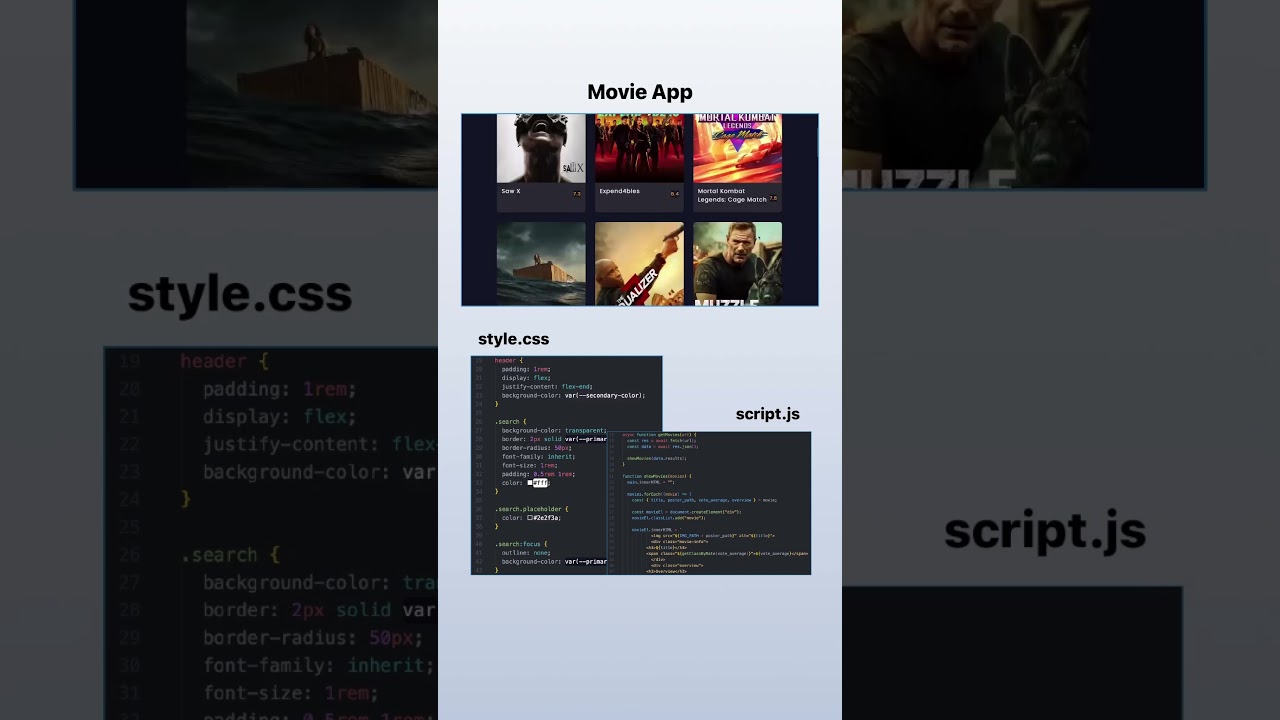This screenshot has width=1280, height=720.
Task: Click 'font-family: inherit;' in background code
Action: tap(319, 665)
